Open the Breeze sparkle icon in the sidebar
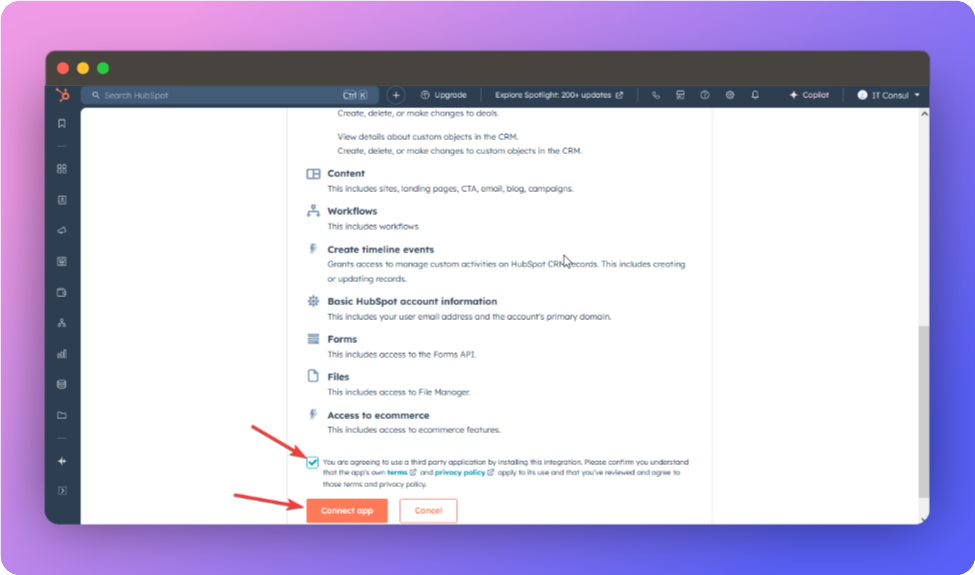This screenshot has height=575, width=975. 62,461
